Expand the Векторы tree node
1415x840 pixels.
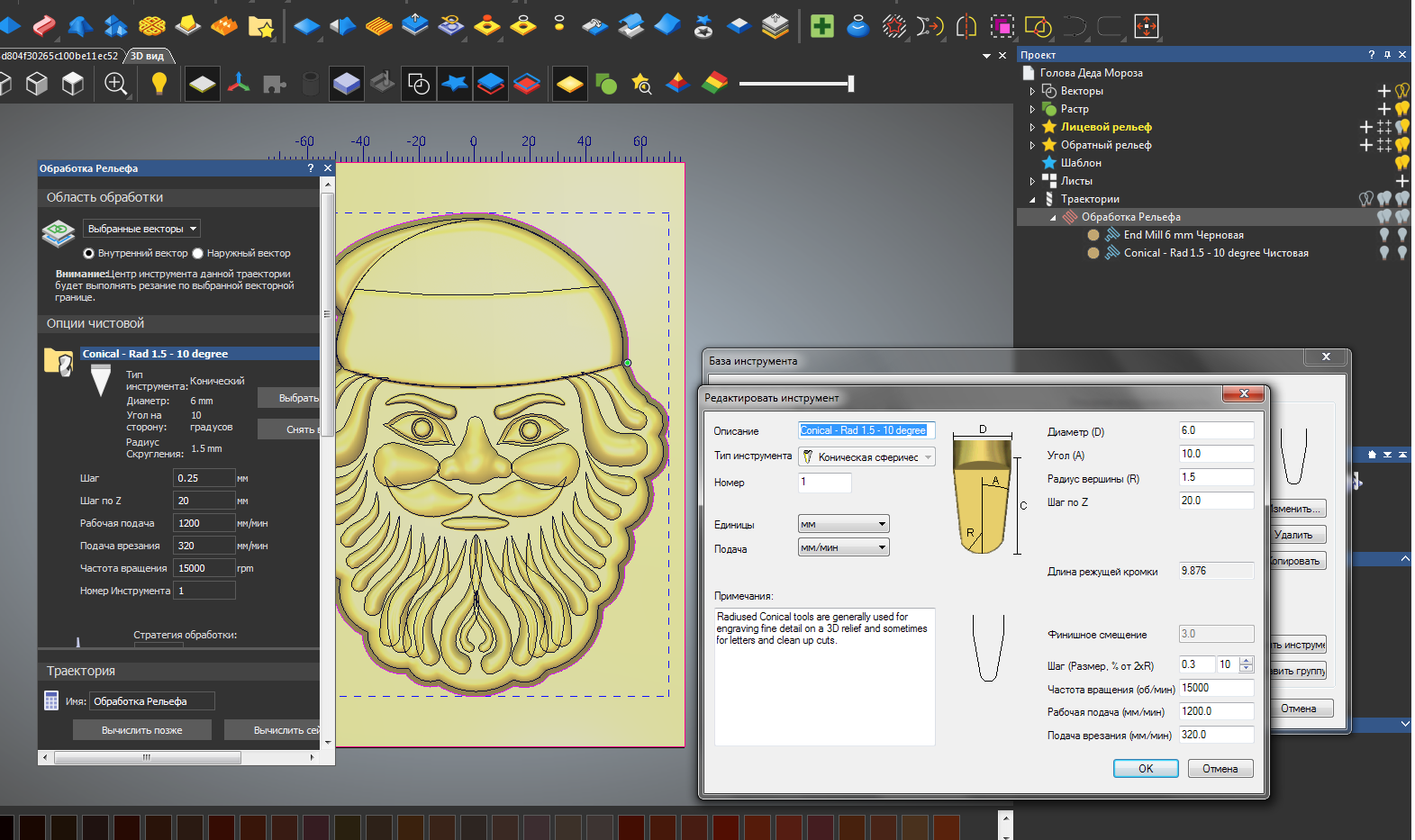[x=1032, y=91]
